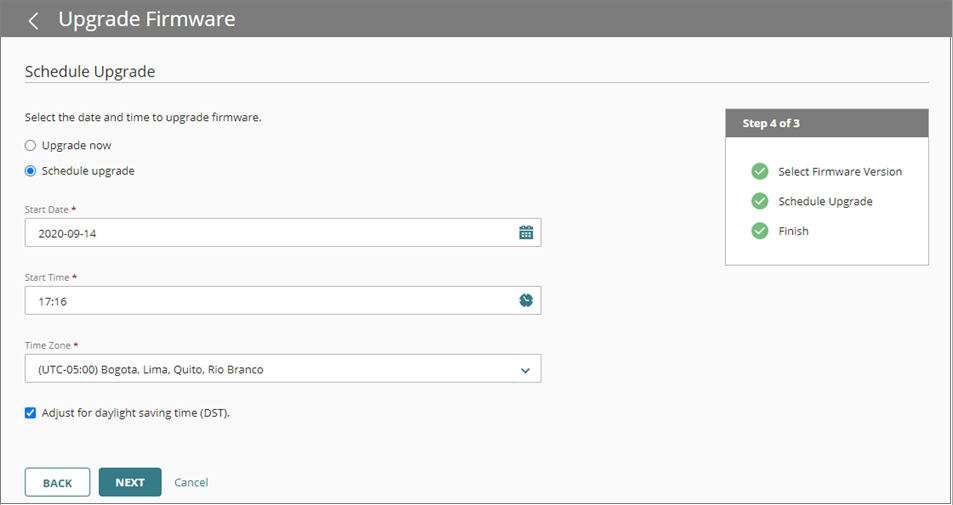Screen dimensions: 953x505
Task: Click the Cancel link
Action: (191, 483)
